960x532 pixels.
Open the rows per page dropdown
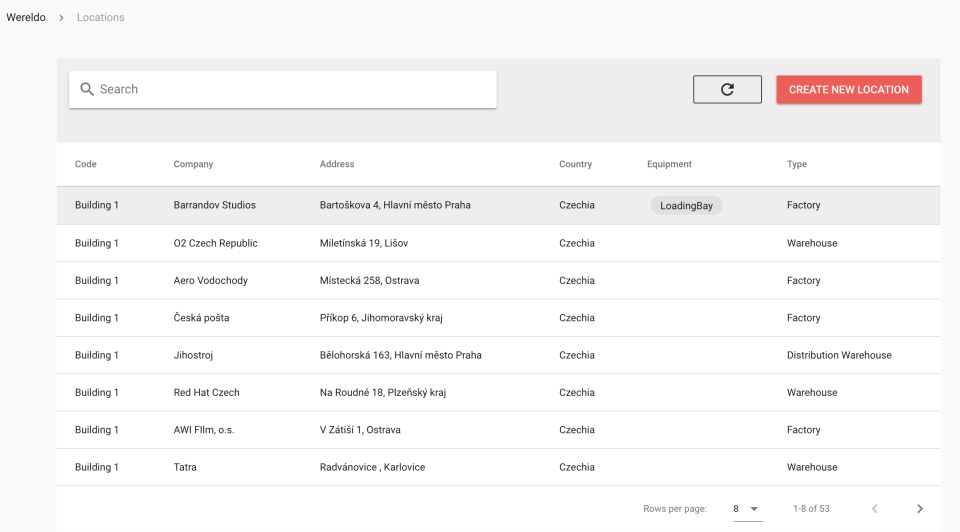pyautogui.click(x=746, y=509)
